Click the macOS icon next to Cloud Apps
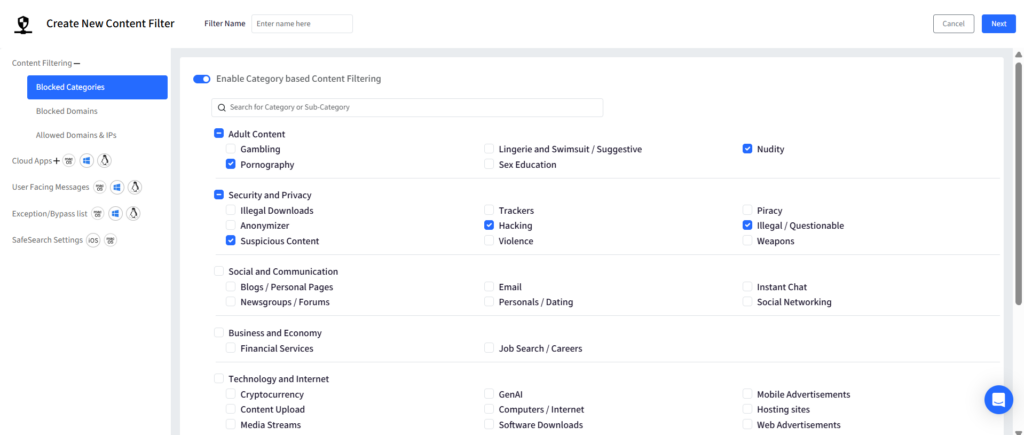 69,161
